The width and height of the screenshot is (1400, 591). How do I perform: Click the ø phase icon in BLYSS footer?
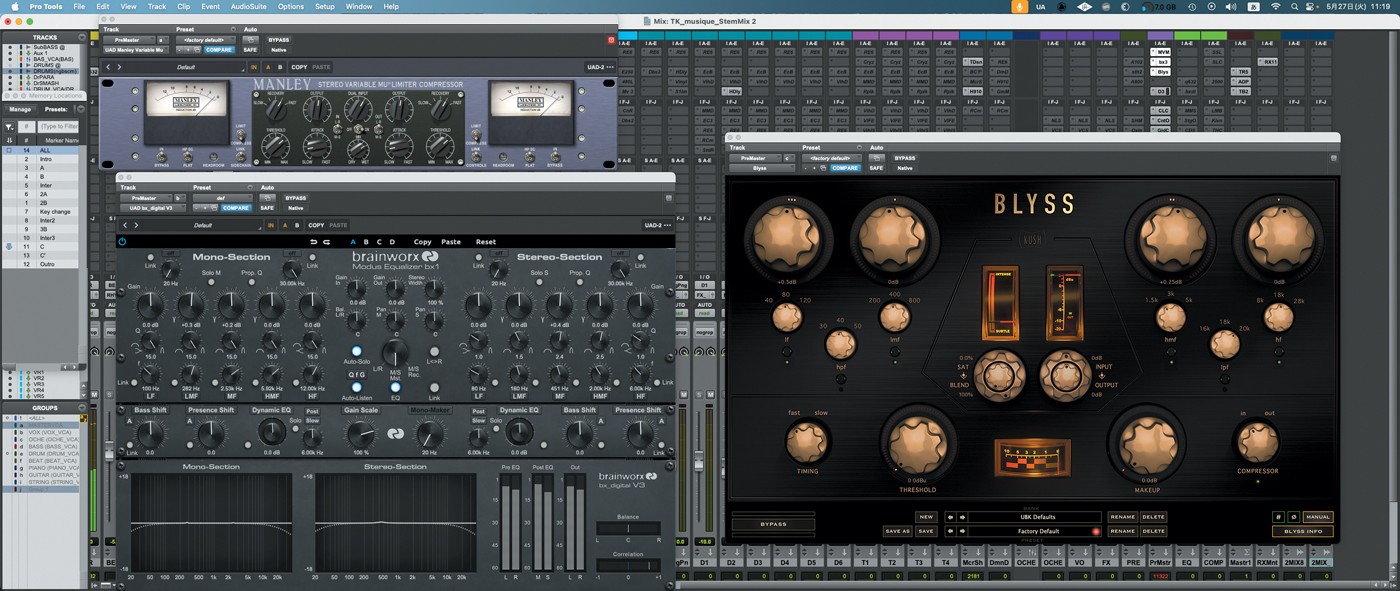coord(1293,517)
